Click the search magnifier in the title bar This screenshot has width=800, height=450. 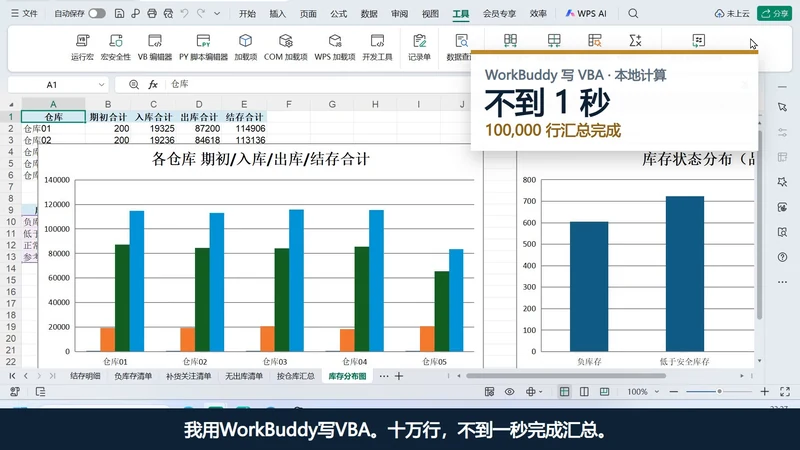tap(633, 14)
